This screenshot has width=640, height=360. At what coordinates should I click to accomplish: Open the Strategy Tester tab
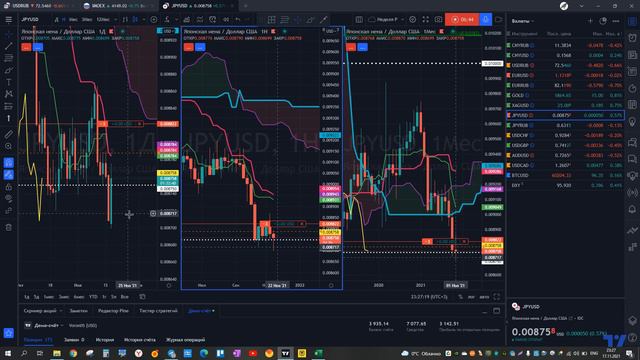coord(158,311)
